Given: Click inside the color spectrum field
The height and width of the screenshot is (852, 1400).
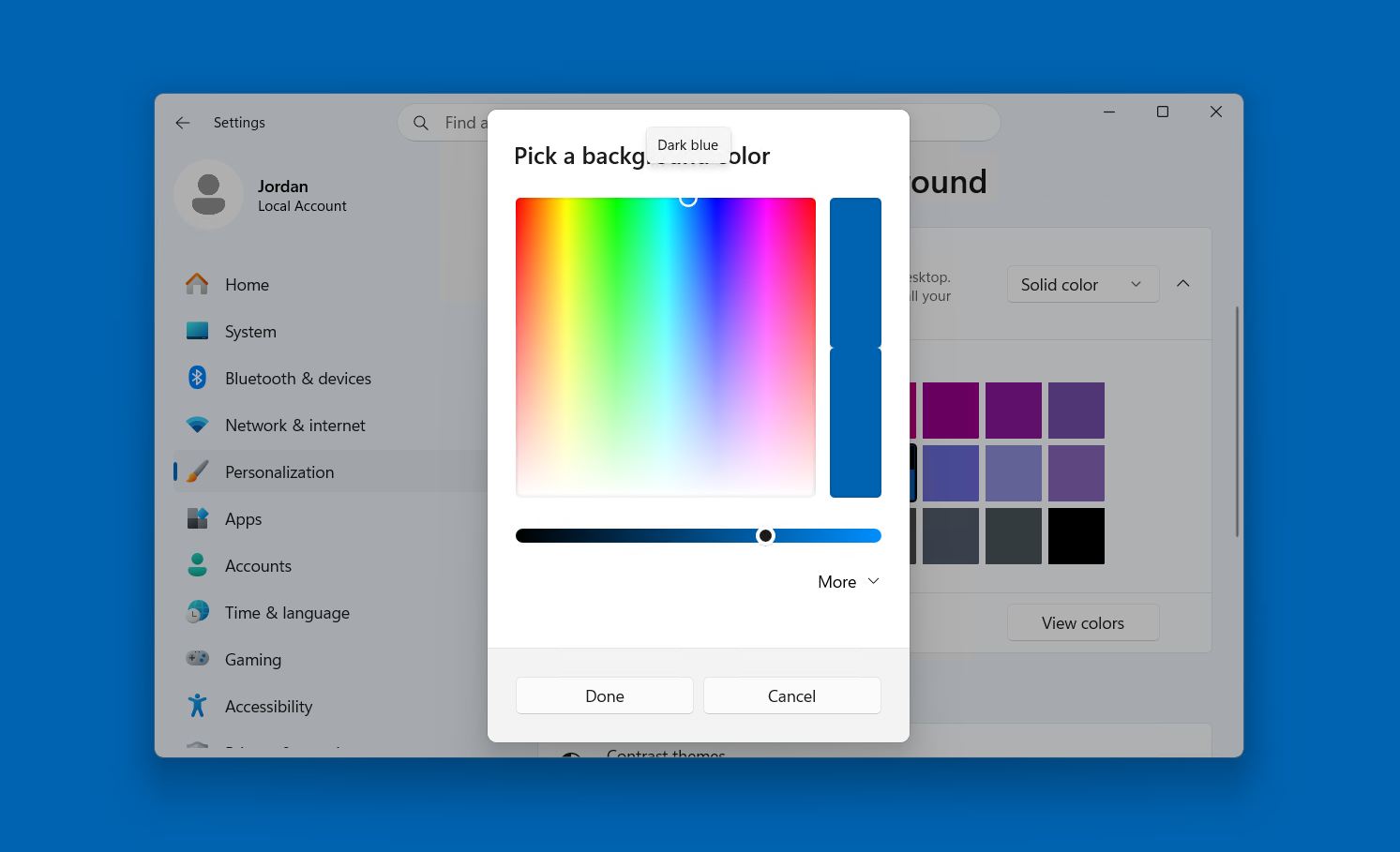Looking at the screenshot, I should [x=666, y=347].
